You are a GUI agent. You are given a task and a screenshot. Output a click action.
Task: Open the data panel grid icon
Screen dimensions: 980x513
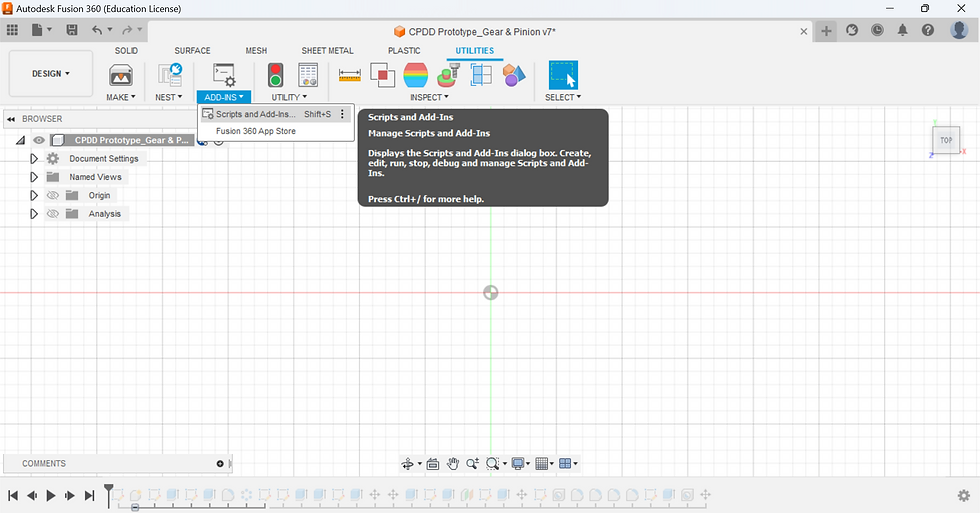(x=12, y=29)
